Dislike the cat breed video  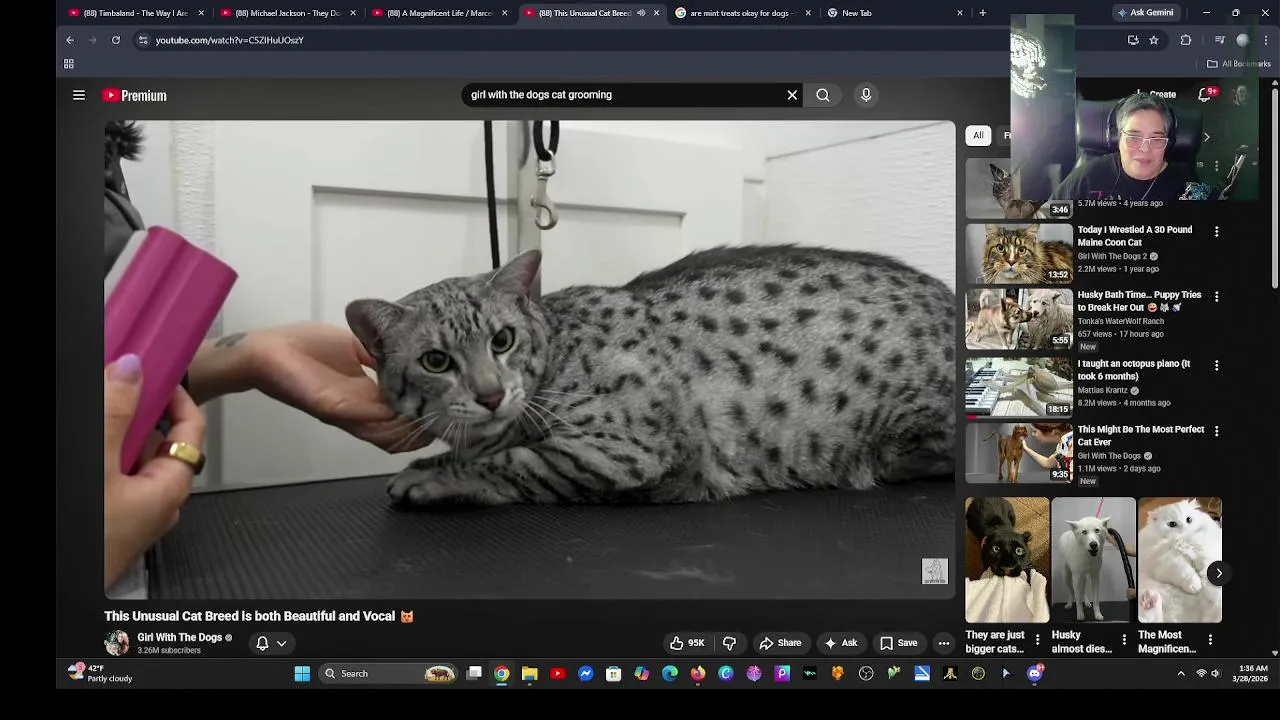[729, 643]
